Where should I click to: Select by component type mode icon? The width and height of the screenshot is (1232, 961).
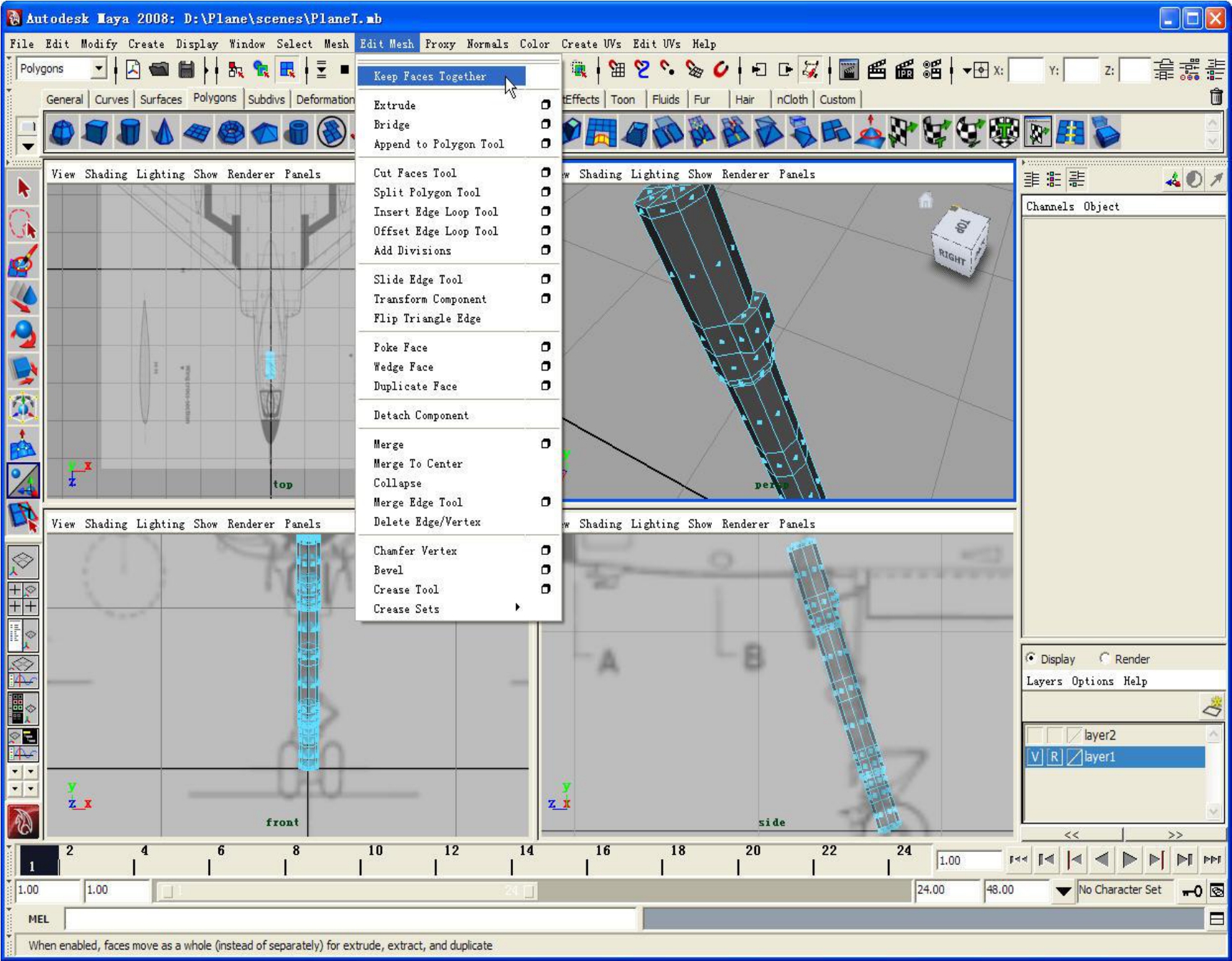click(287, 69)
